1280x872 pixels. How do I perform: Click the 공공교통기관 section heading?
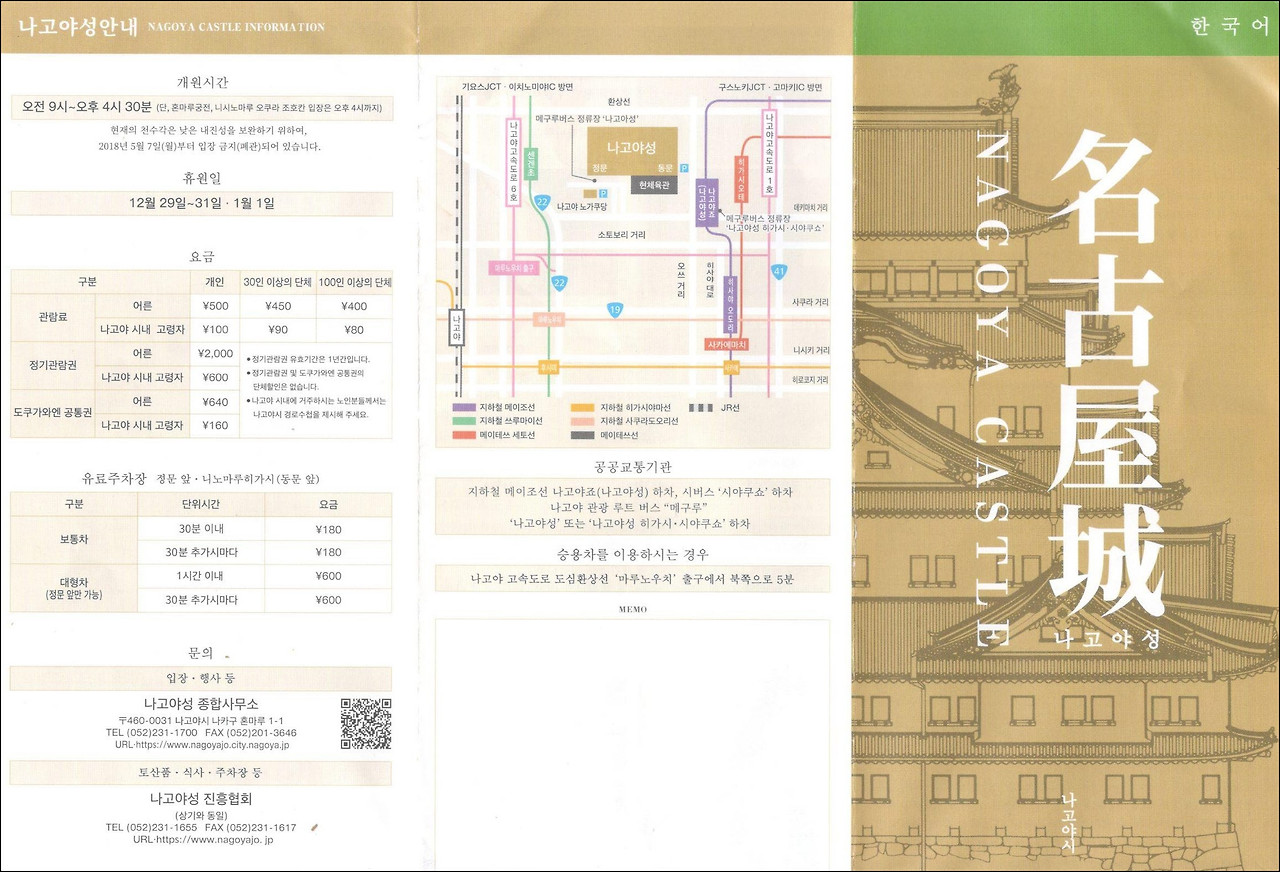point(632,467)
